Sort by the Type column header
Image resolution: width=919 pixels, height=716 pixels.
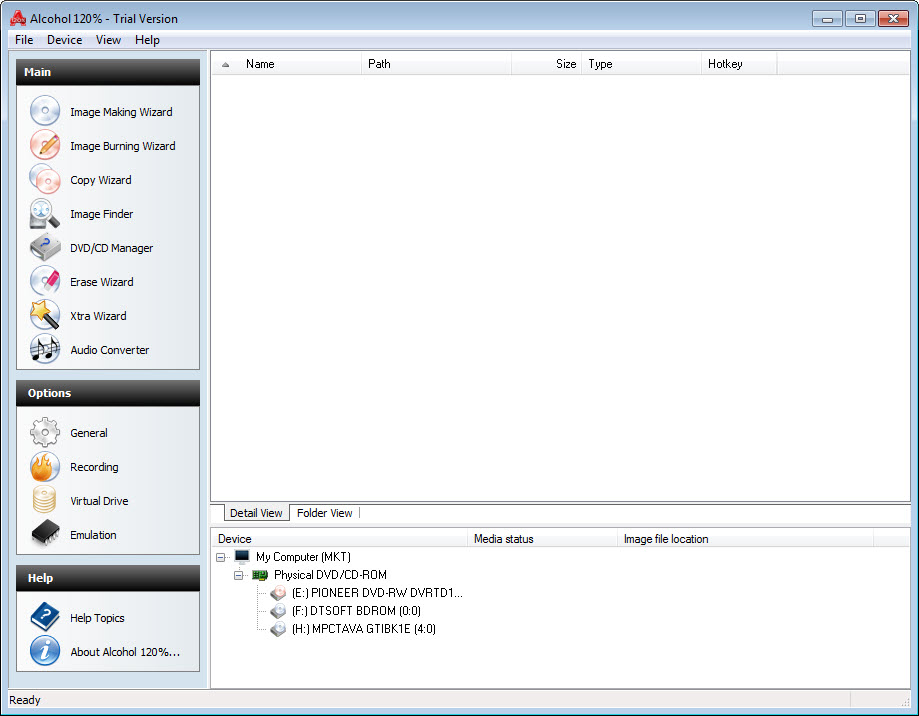pyautogui.click(x=642, y=64)
